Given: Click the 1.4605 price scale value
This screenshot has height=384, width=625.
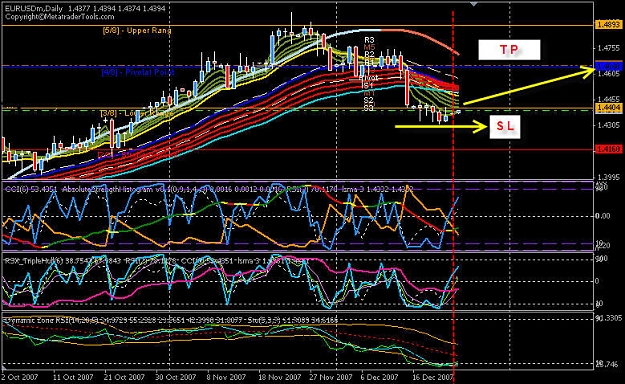Looking at the screenshot, I should coord(609,74).
